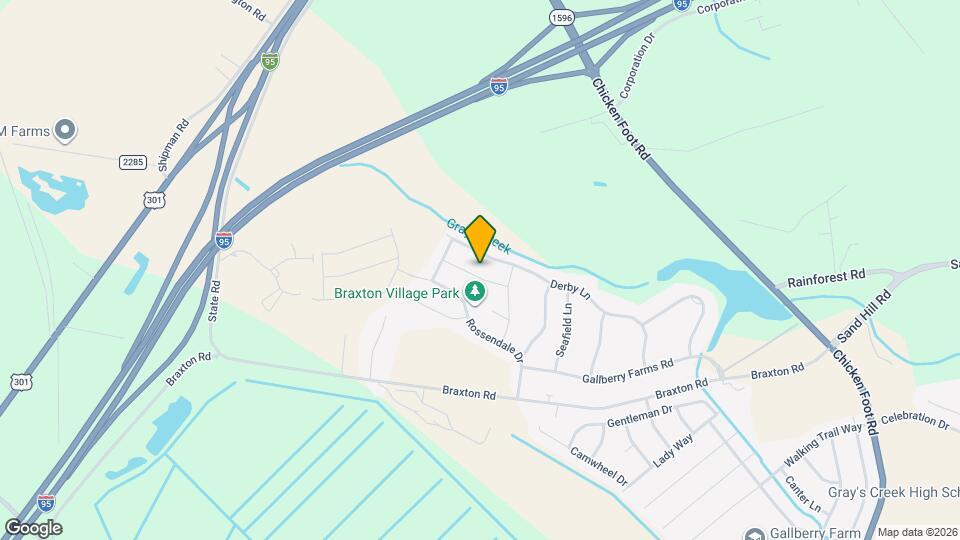The image size is (960, 540).
Task: Click the Rainforest Rd street label
Action: coord(826,279)
